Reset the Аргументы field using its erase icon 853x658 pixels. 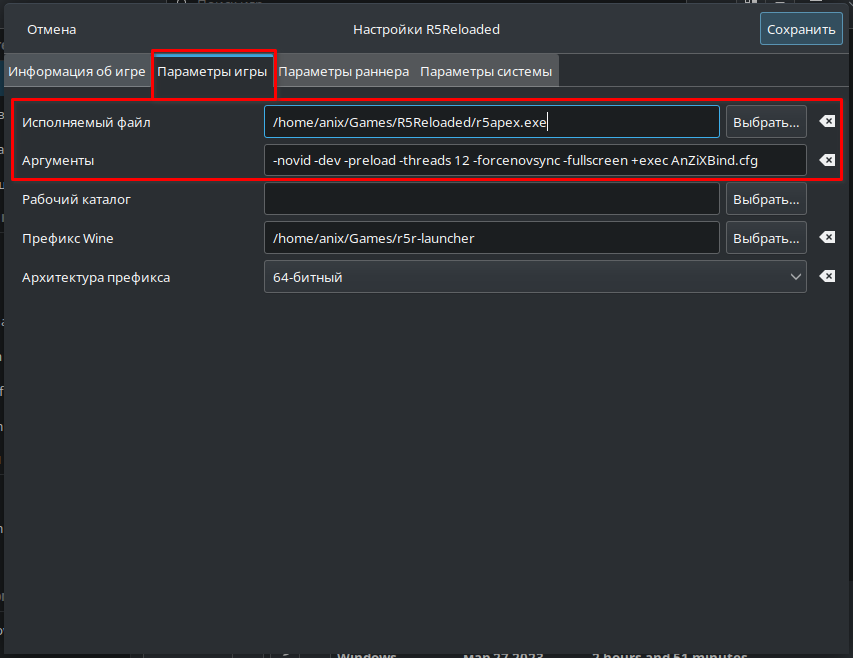[x=827, y=160]
